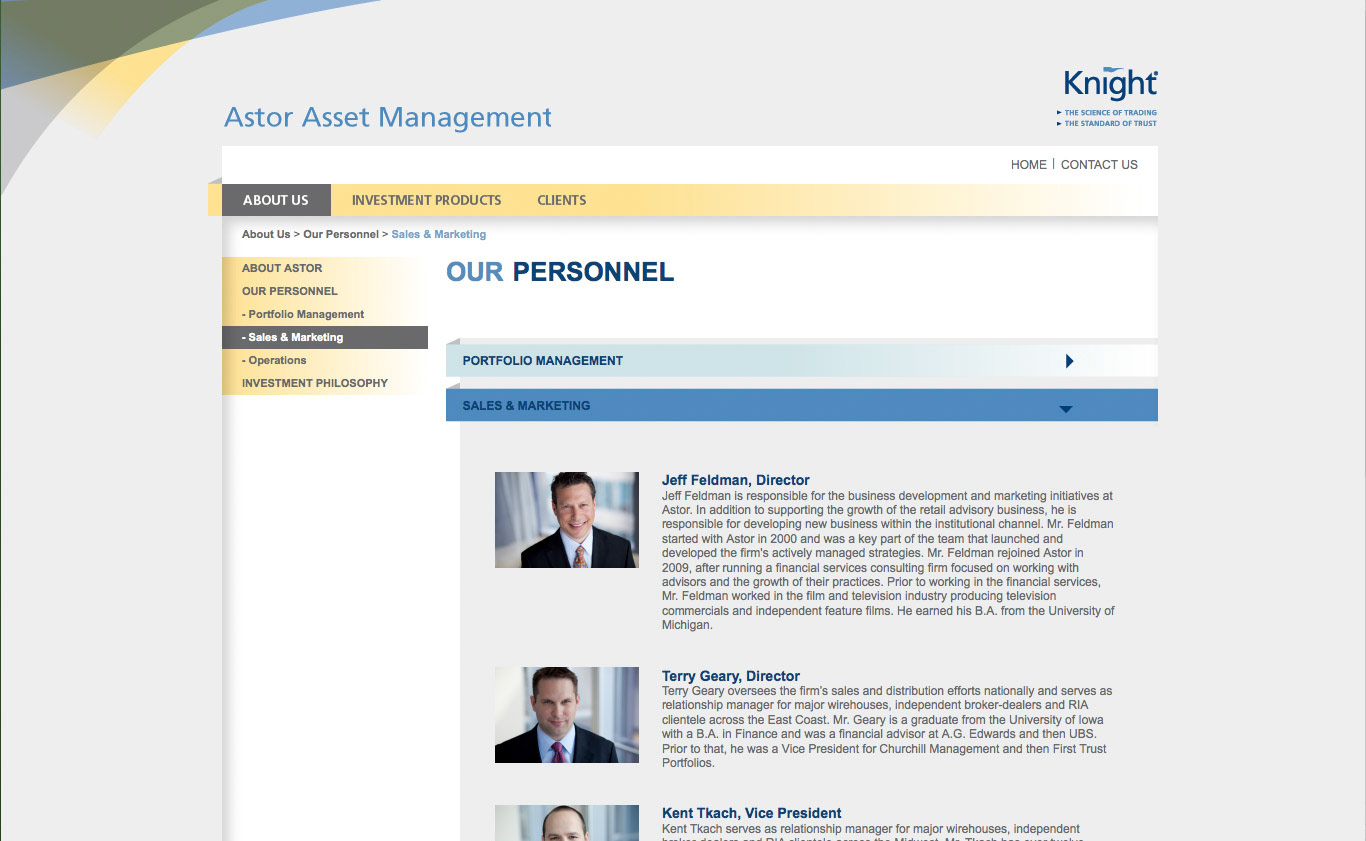Select Our Personnel in sidebar
This screenshot has width=1366, height=841.
click(x=289, y=291)
